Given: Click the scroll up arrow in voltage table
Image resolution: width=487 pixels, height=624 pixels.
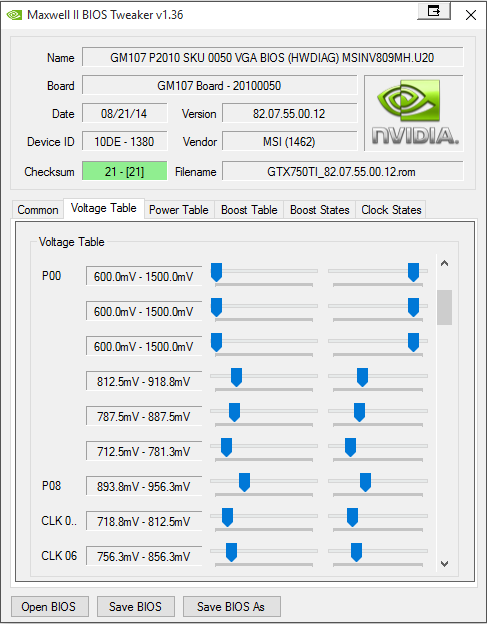Looking at the screenshot, I should 444,263.
